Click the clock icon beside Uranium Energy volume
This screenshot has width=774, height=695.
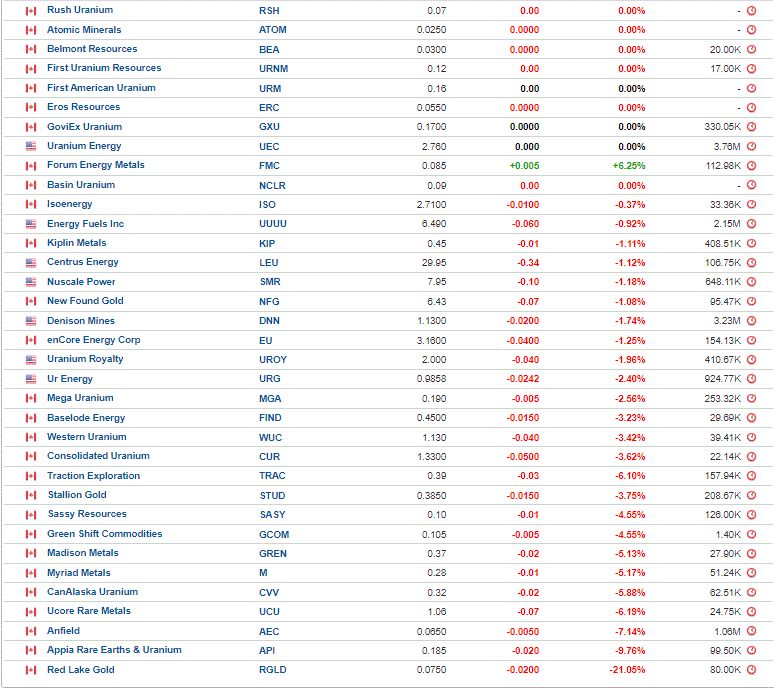coord(751,146)
